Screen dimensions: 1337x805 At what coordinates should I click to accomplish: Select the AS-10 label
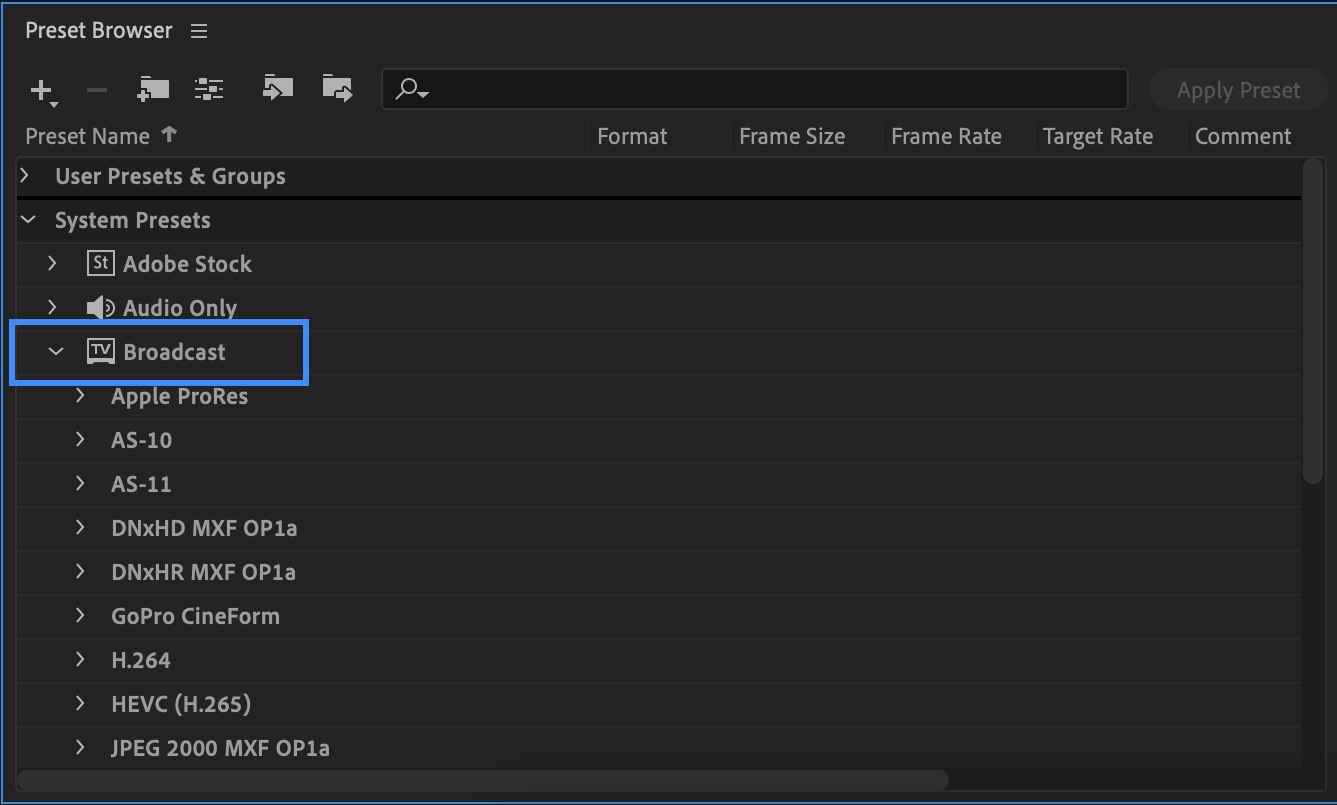tap(142, 440)
